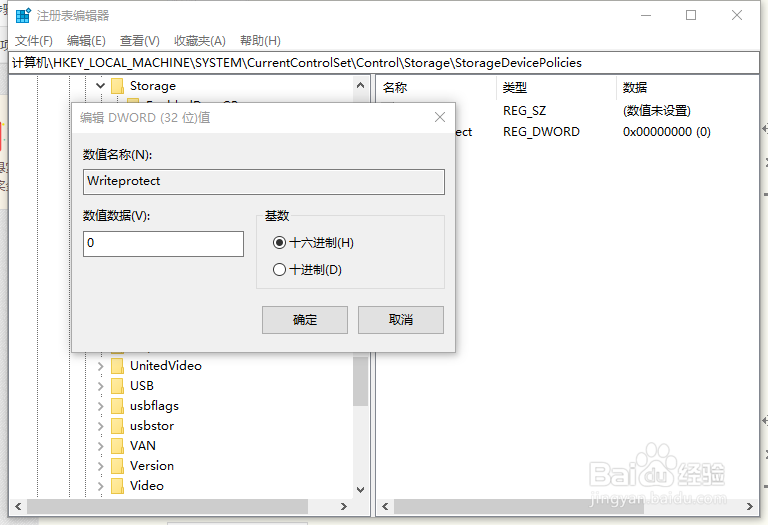Click the usbflags folder icon
The height and width of the screenshot is (525, 768).
tap(118, 406)
